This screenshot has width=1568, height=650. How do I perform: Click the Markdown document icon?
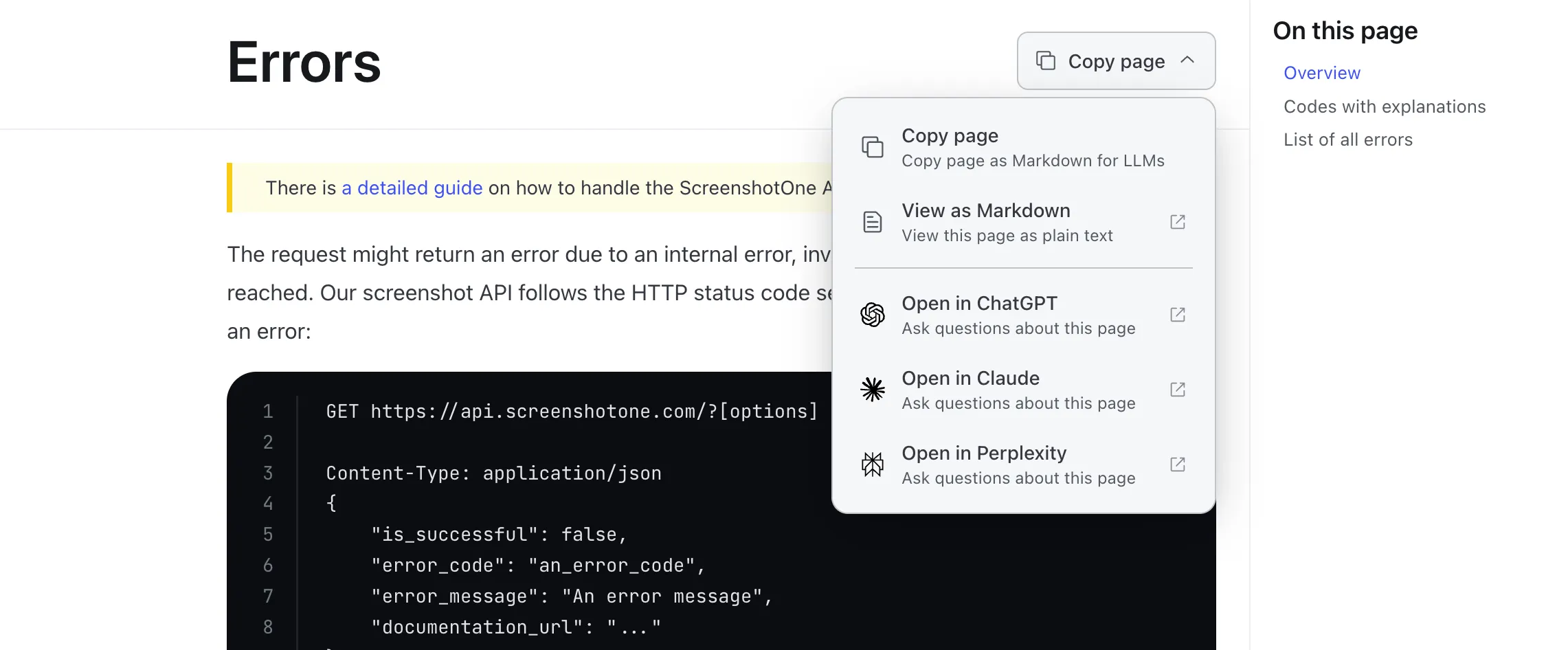click(x=872, y=221)
